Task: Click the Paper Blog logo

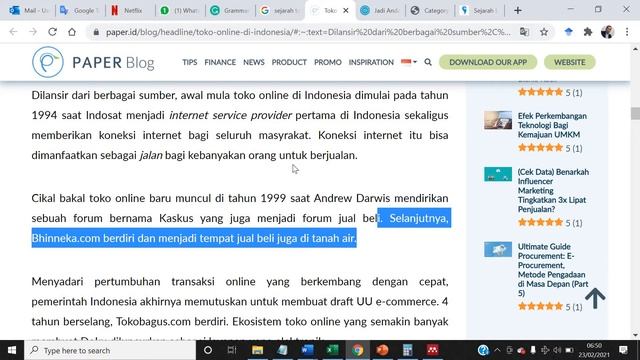Action: click(93, 62)
